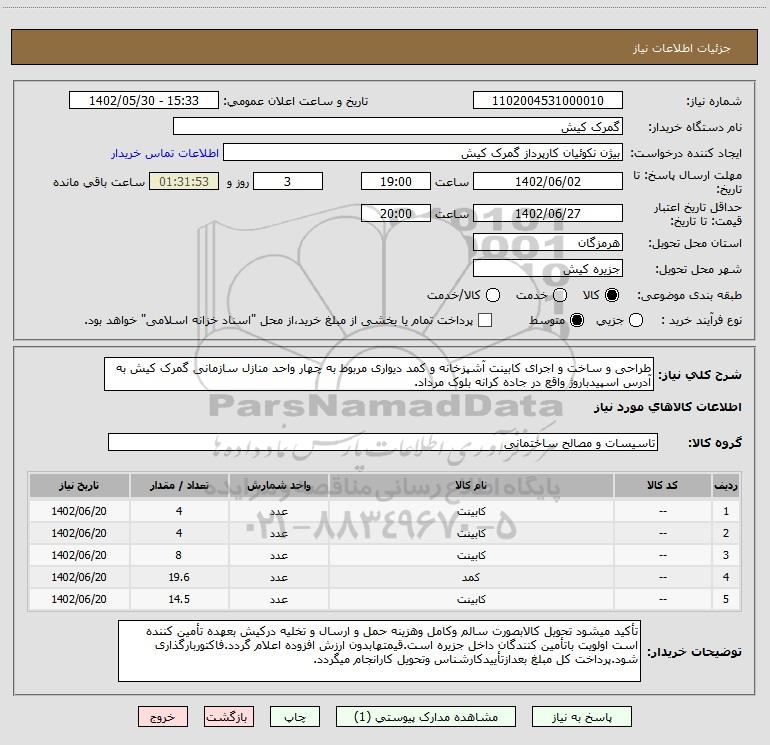The image size is (770, 745).
Task: Click the province field هرمزگان
Action: pos(548,242)
